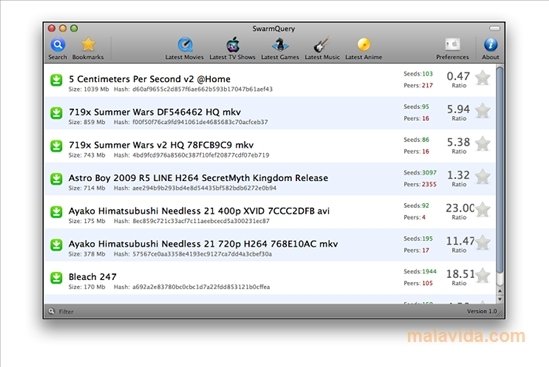The width and height of the screenshot is (549, 367).
Task: Select 719x Summer Wars v2 HQ entry
Action: pyautogui.click(x=270, y=146)
